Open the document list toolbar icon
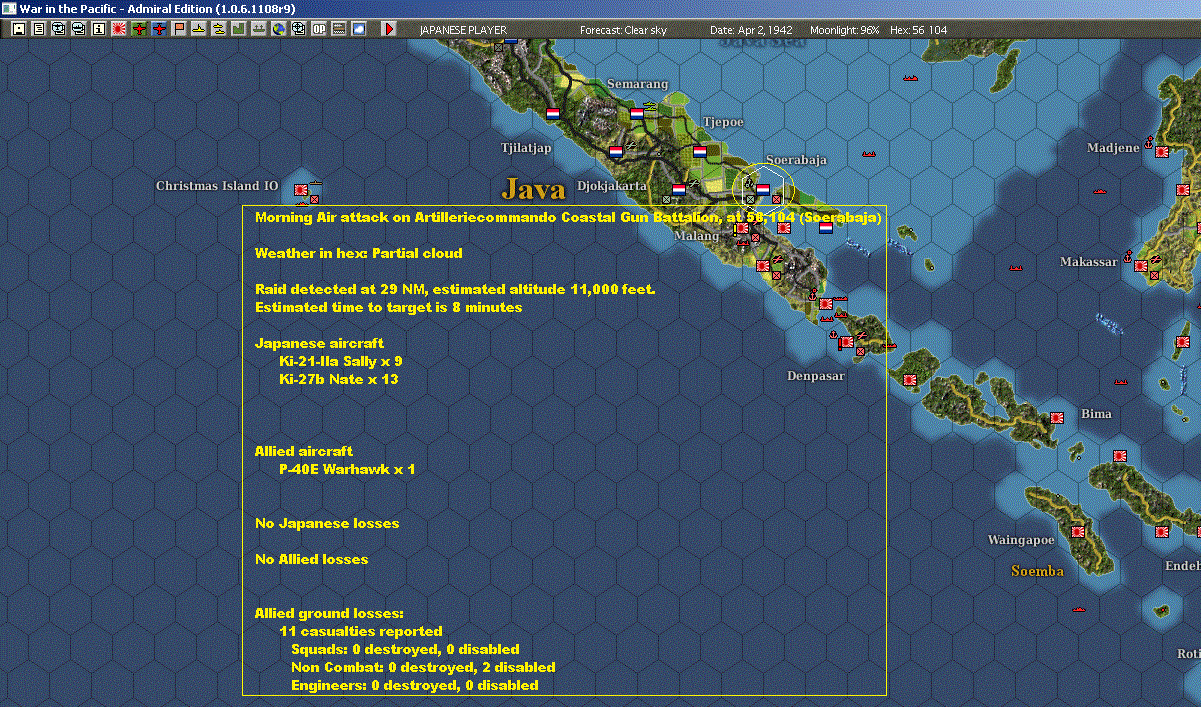 (39, 29)
